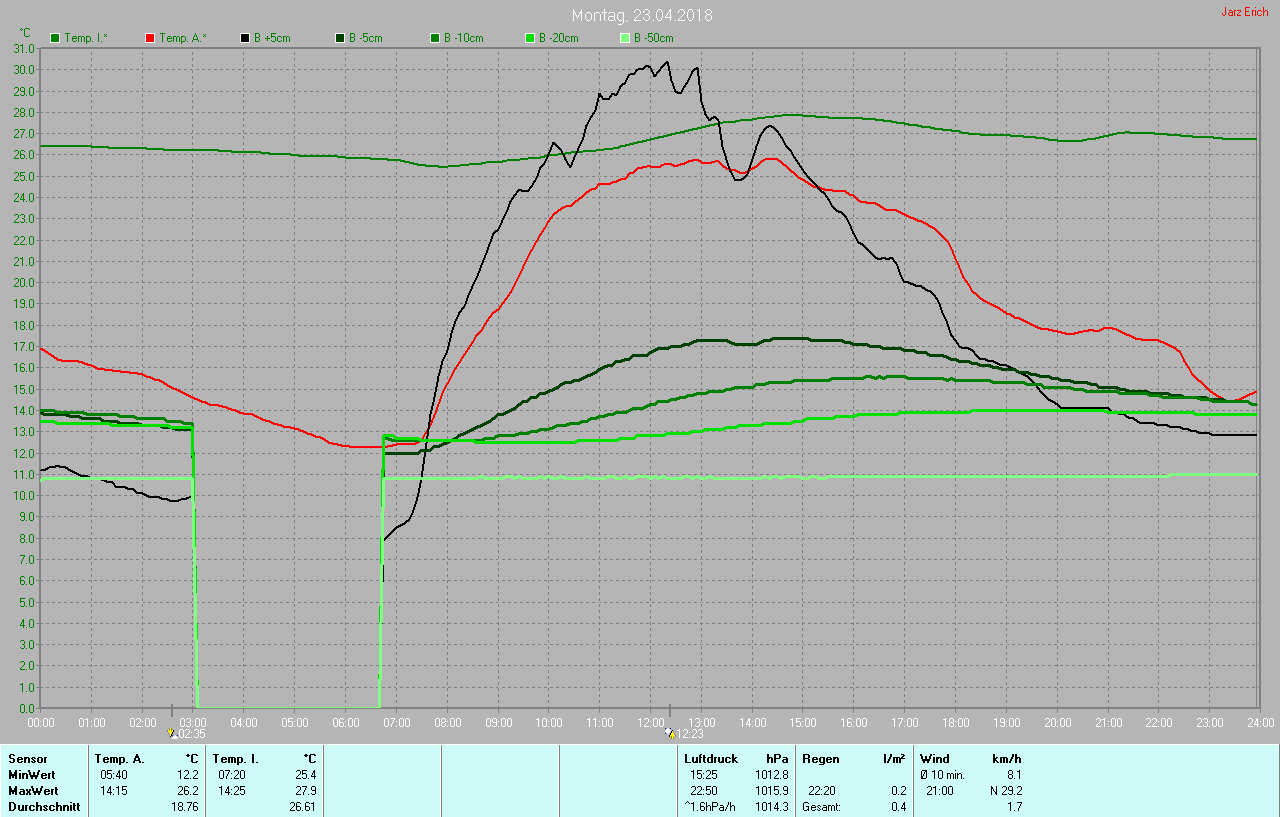Screen dimensions: 1280x817
Task: Click the Temp. I. dark green legend swatch
Action: (55, 38)
